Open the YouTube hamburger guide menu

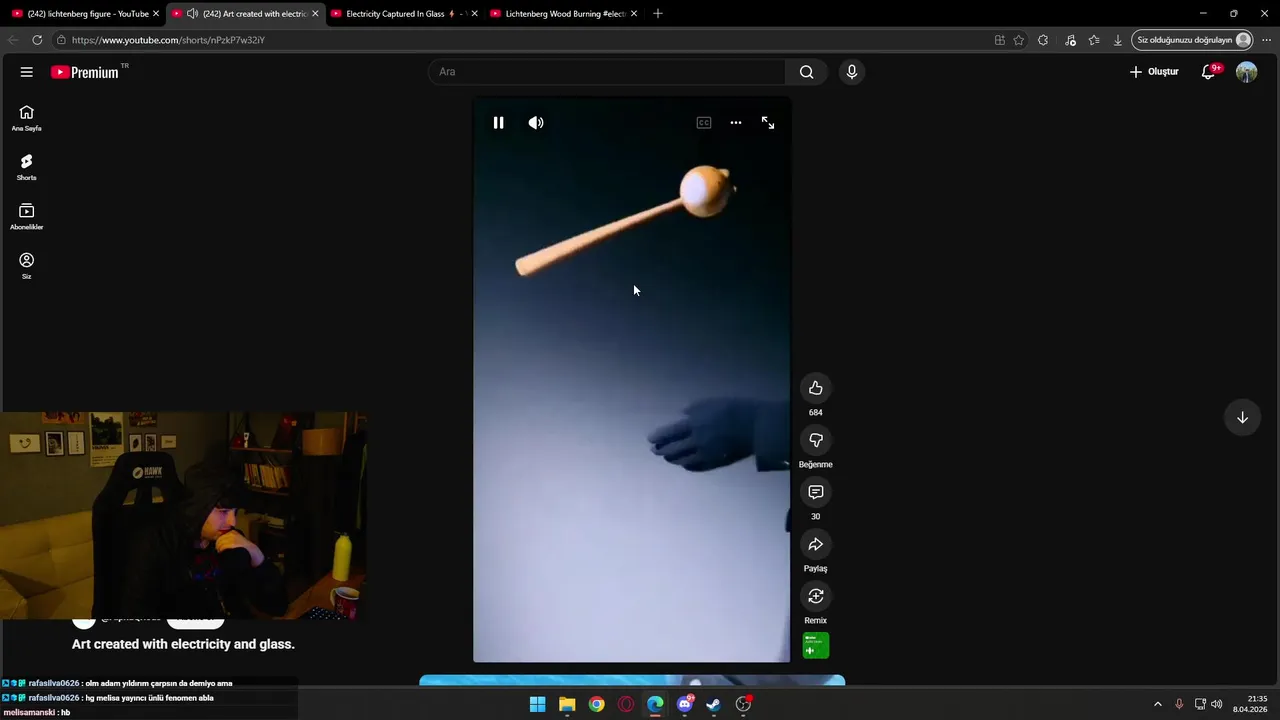coord(27,72)
